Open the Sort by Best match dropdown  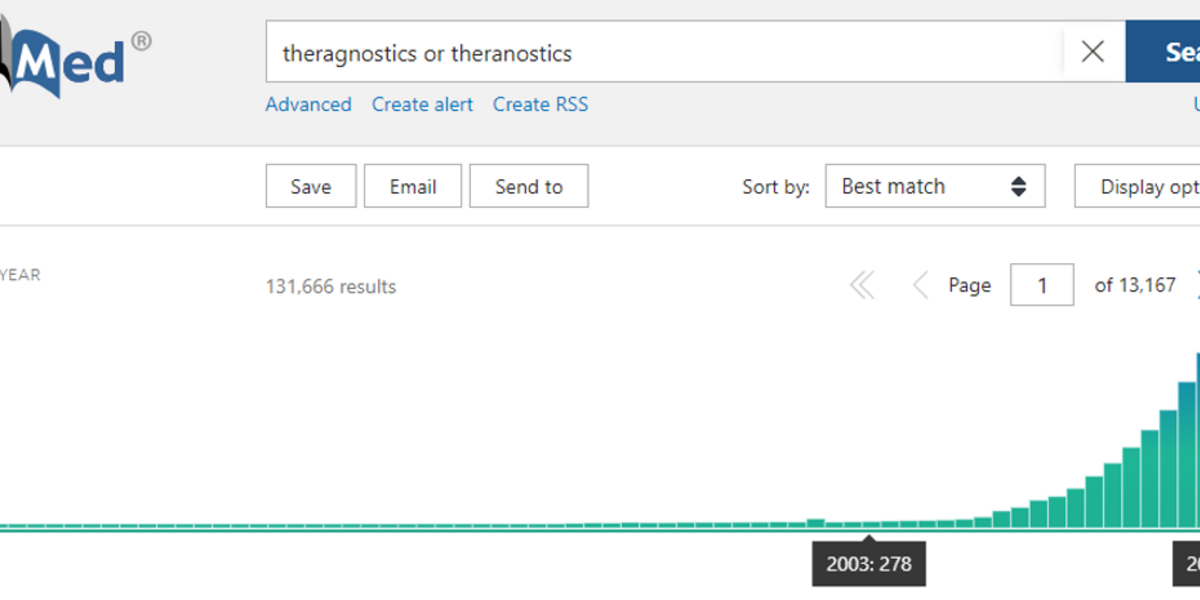pos(934,186)
